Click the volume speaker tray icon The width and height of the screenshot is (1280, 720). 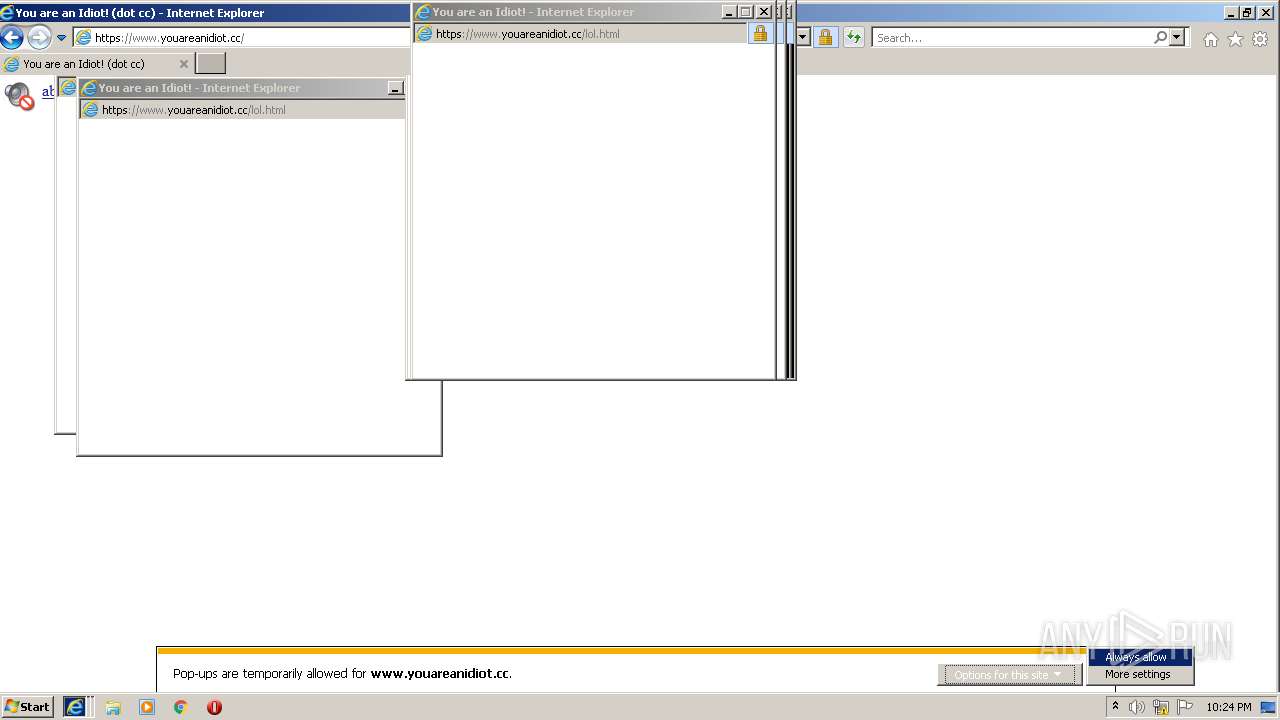(x=1137, y=707)
